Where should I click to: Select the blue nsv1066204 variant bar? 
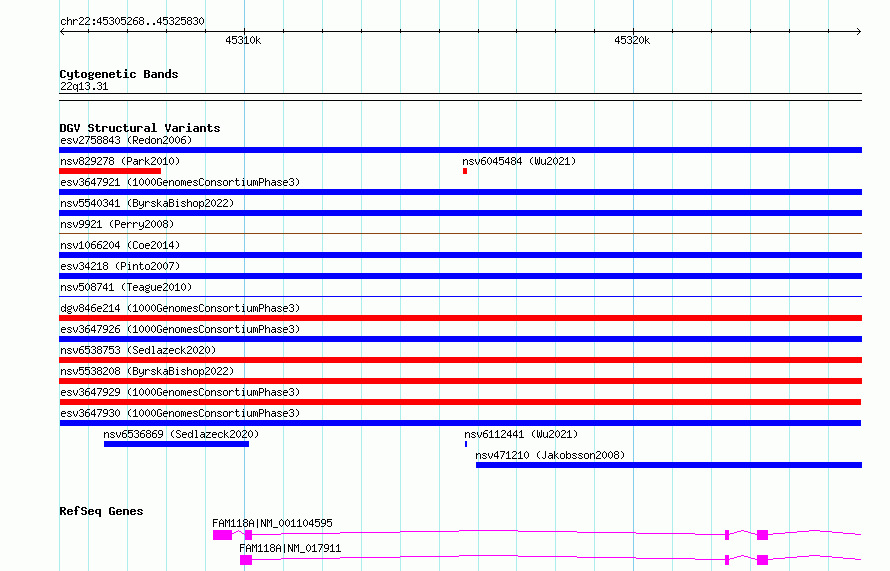point(460,255)
